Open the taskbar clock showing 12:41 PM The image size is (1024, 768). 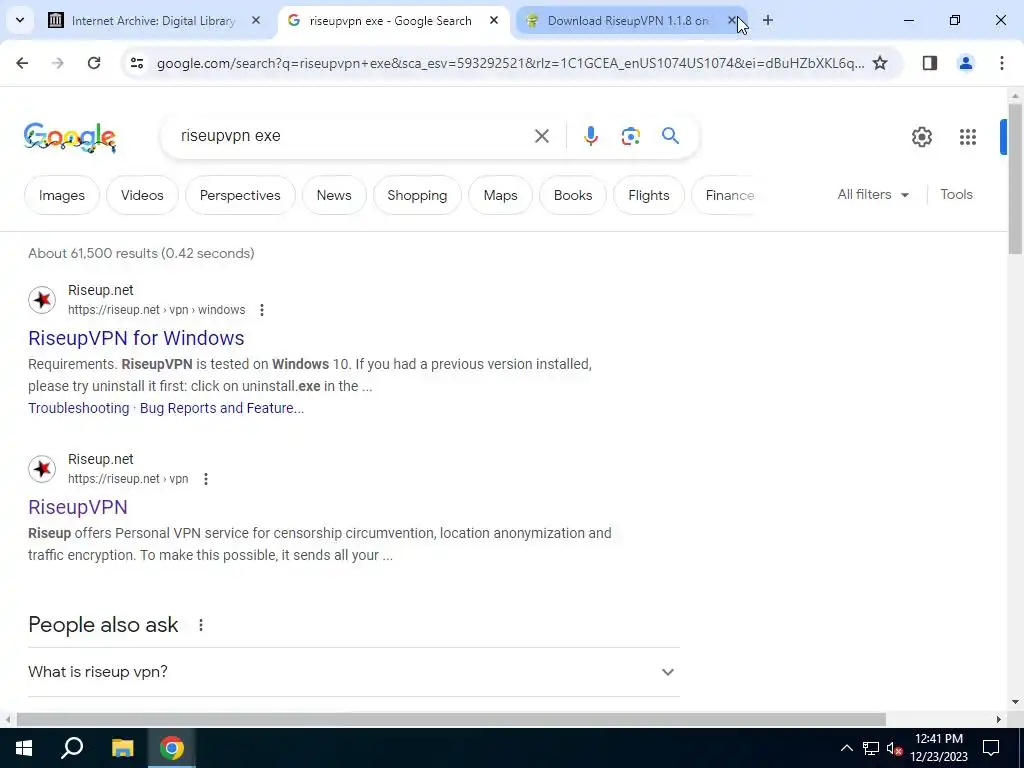pos(938,748)
